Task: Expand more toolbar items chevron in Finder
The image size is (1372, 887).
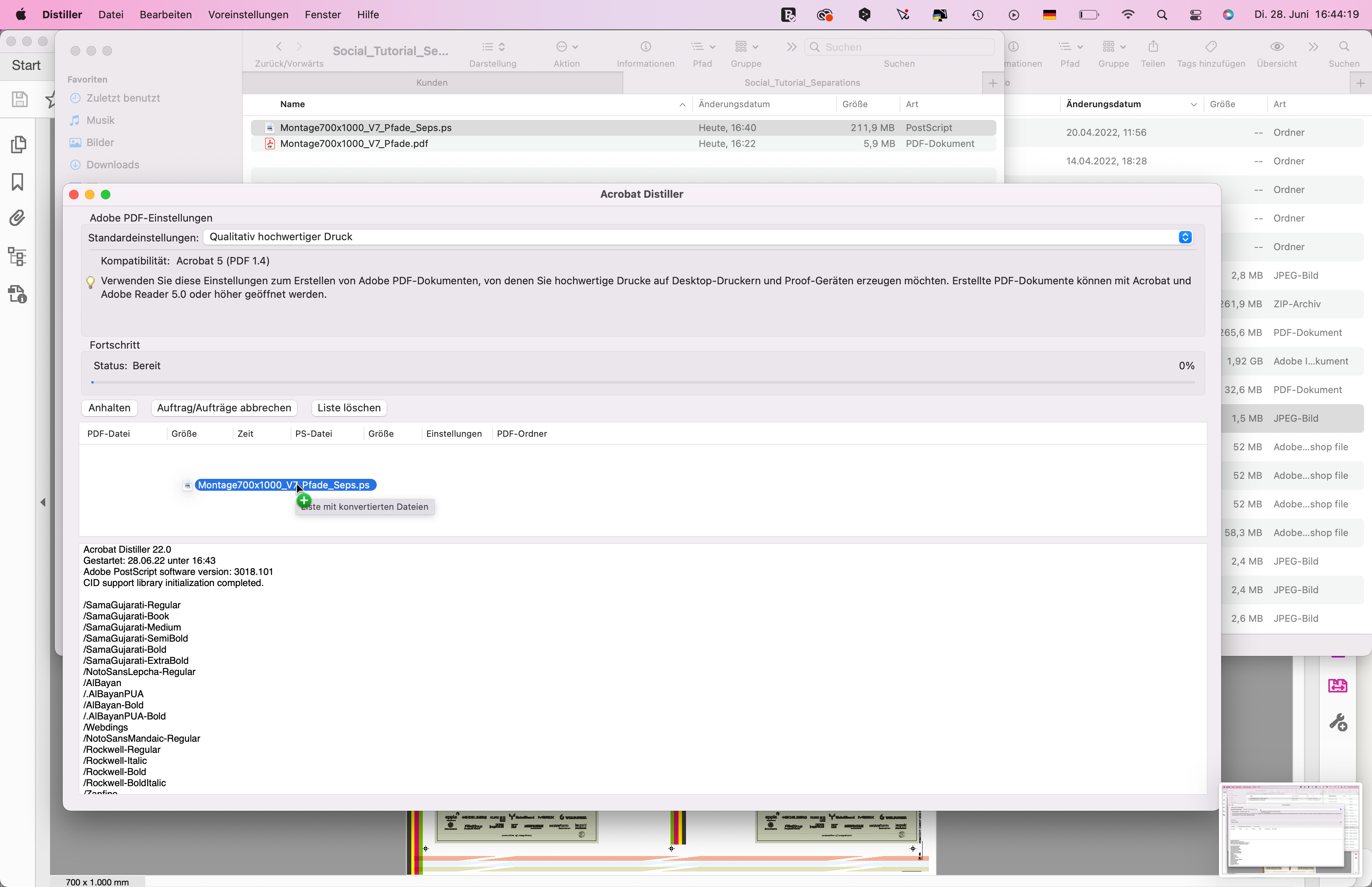Action: pyautogui.click(x=792, y=47)
